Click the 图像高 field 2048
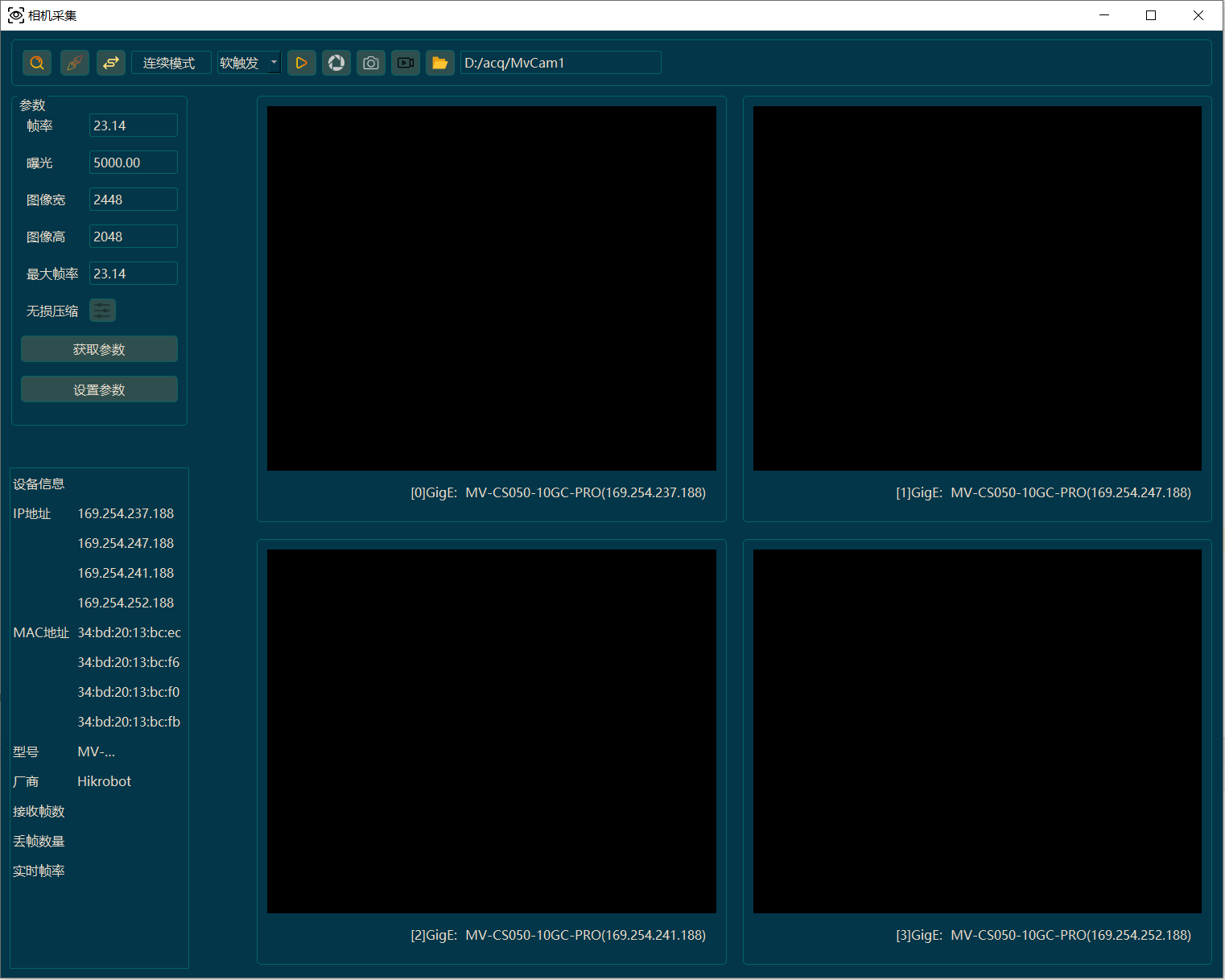The width and height of the screenshot is (1225, 980). (x=134, y=237)
